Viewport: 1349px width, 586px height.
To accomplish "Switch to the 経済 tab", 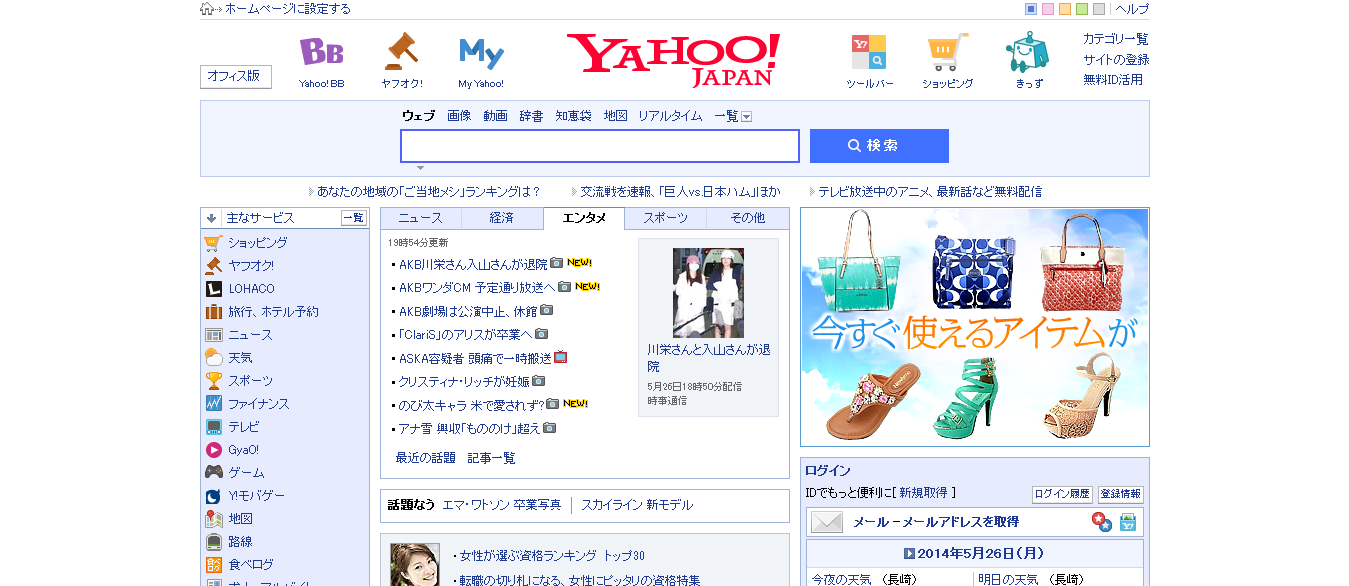I will (502, 218).
